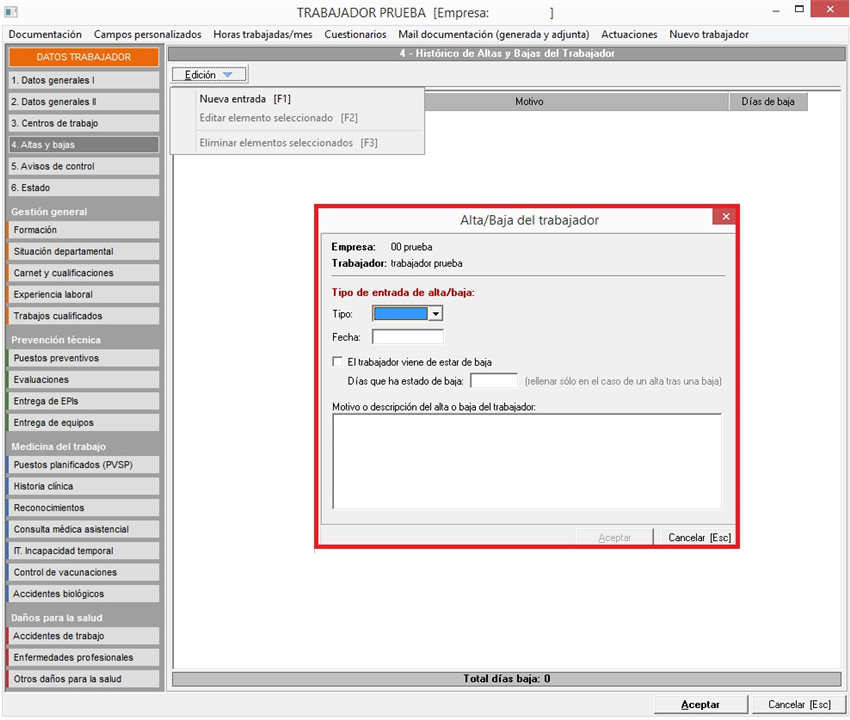The height and width of the screenshot is (720, 850).
Task: Open the Horas trabajadas/mes menu
Action: (263, 34)
